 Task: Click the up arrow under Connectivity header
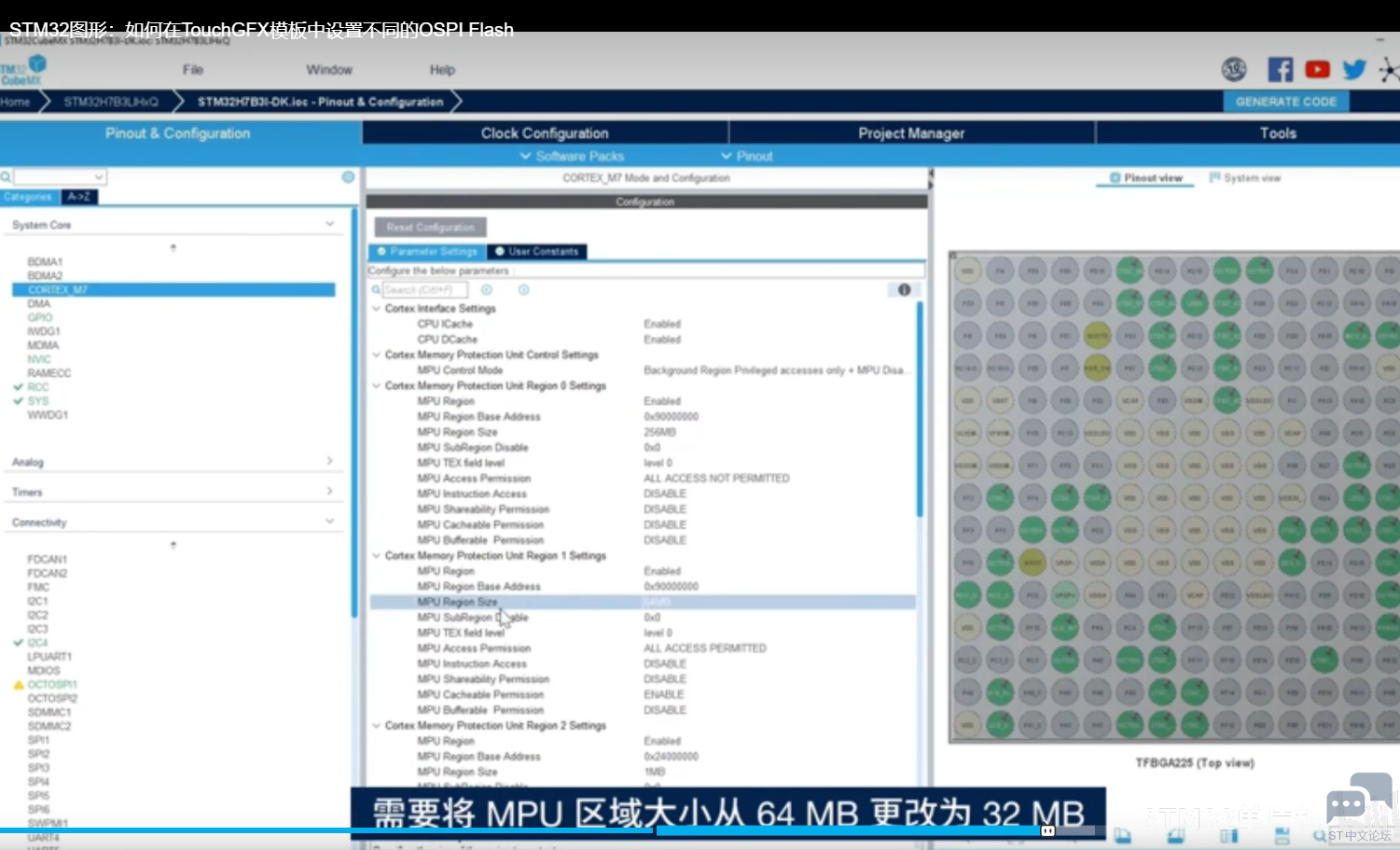[173, 545]
